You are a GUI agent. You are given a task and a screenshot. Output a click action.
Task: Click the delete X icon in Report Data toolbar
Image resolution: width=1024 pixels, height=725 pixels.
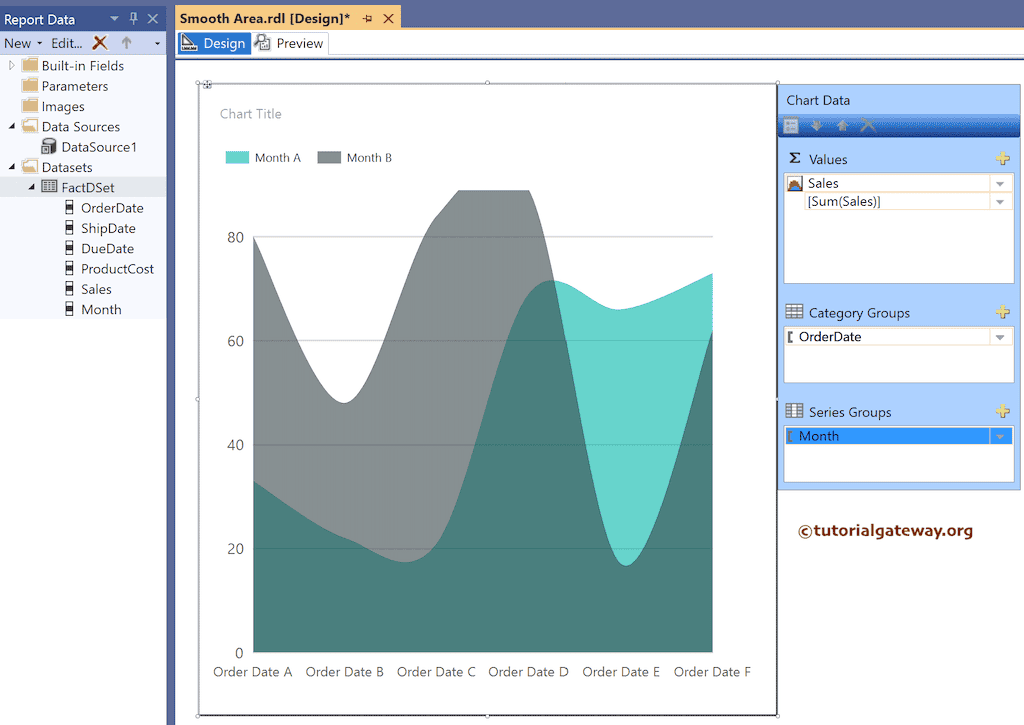coord(100,43)
